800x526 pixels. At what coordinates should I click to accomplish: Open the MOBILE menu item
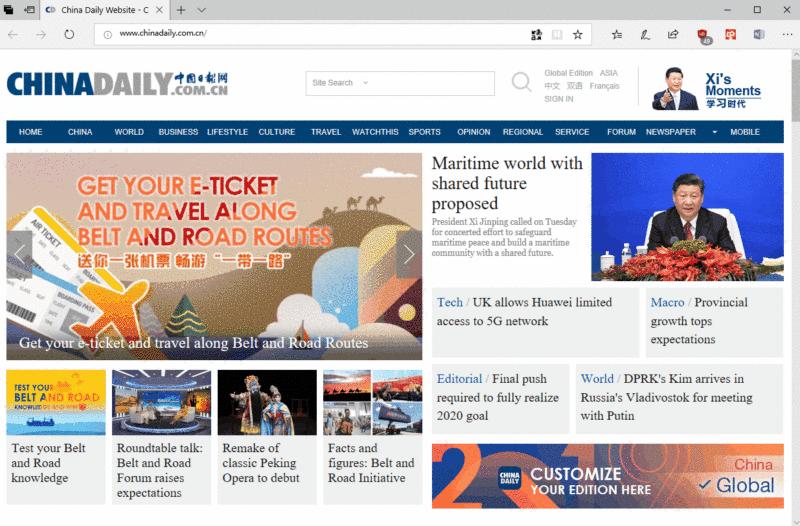(745, 132)
